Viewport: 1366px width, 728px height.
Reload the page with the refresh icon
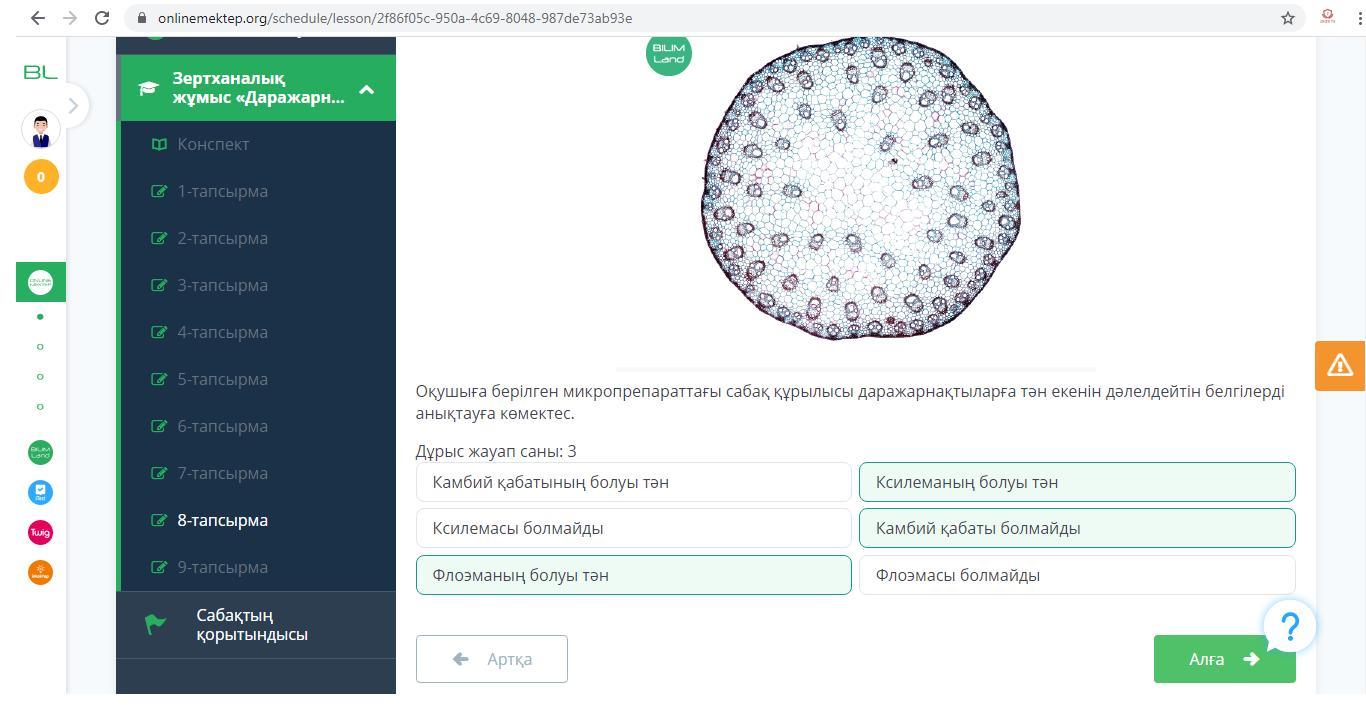(x=101, y=18)
